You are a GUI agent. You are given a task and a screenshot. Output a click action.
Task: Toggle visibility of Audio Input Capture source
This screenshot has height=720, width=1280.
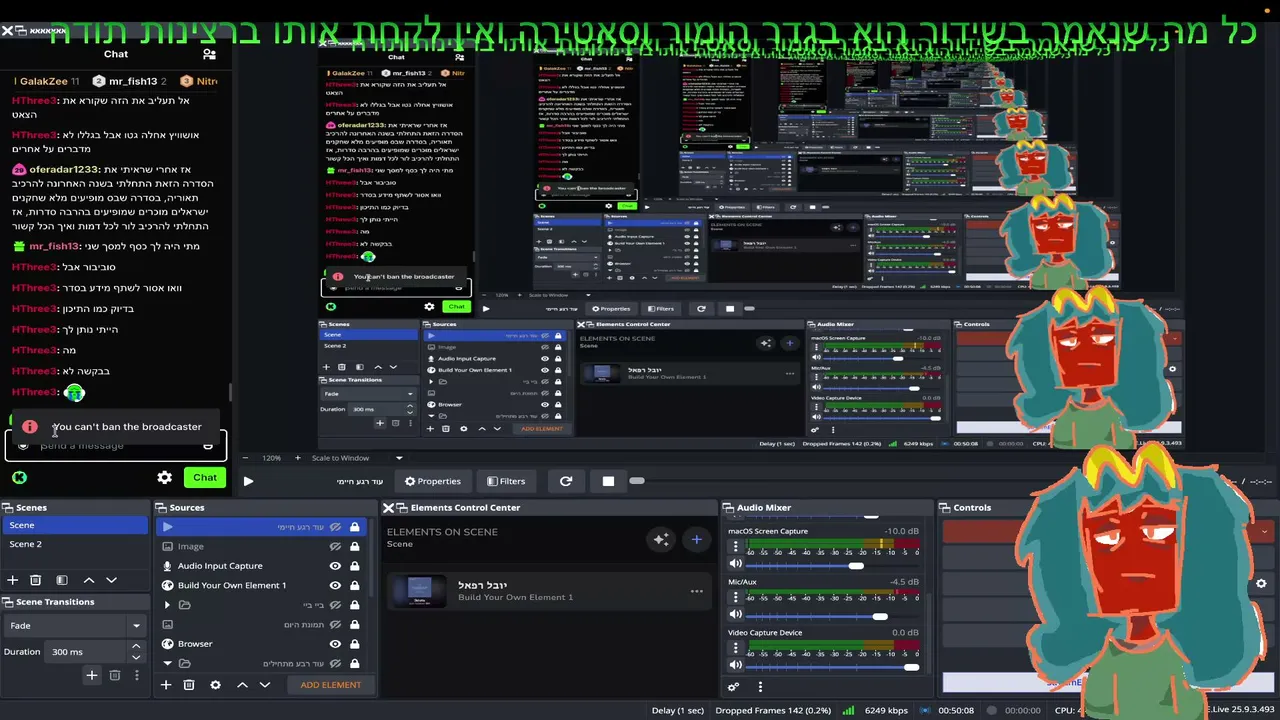point(335,566)
